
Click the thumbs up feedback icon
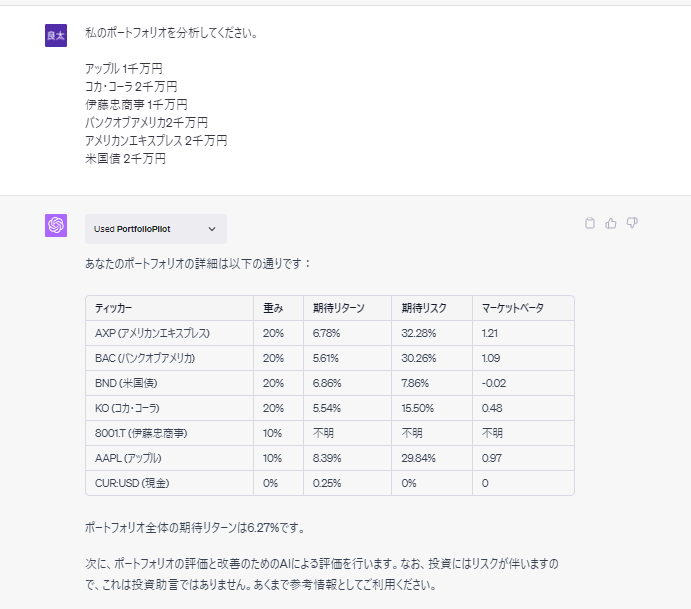click(611, 223)
